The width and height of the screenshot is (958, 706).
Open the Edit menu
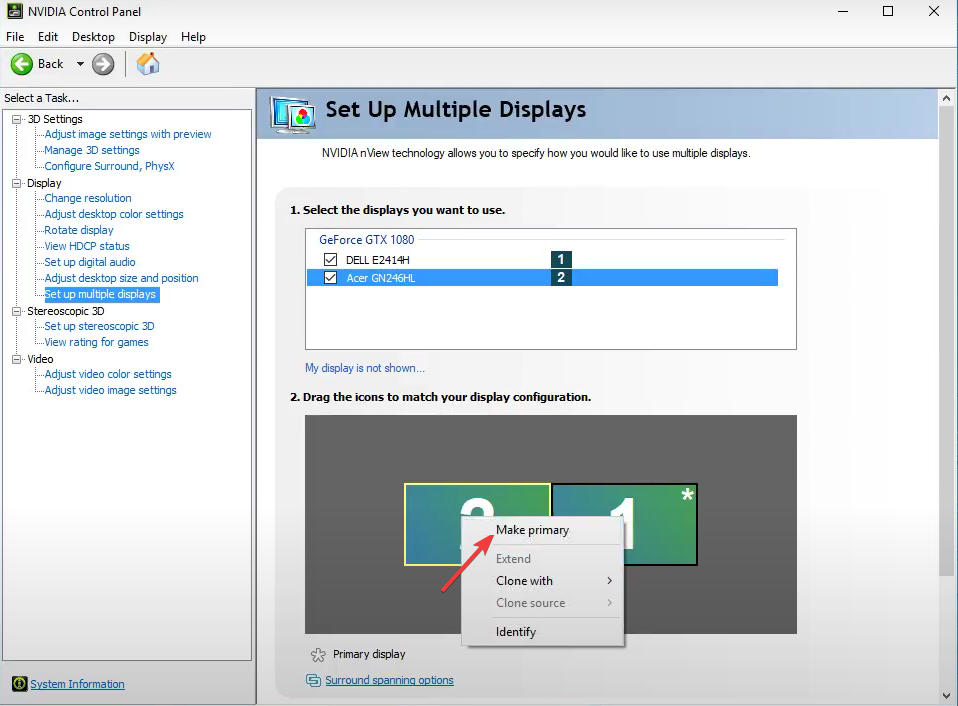(x=48, y=37)
